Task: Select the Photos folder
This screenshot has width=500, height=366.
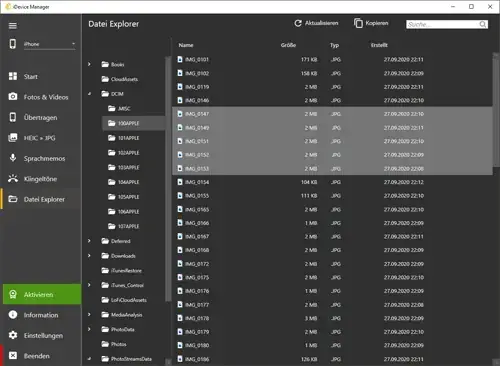Action: click(114, 344)
